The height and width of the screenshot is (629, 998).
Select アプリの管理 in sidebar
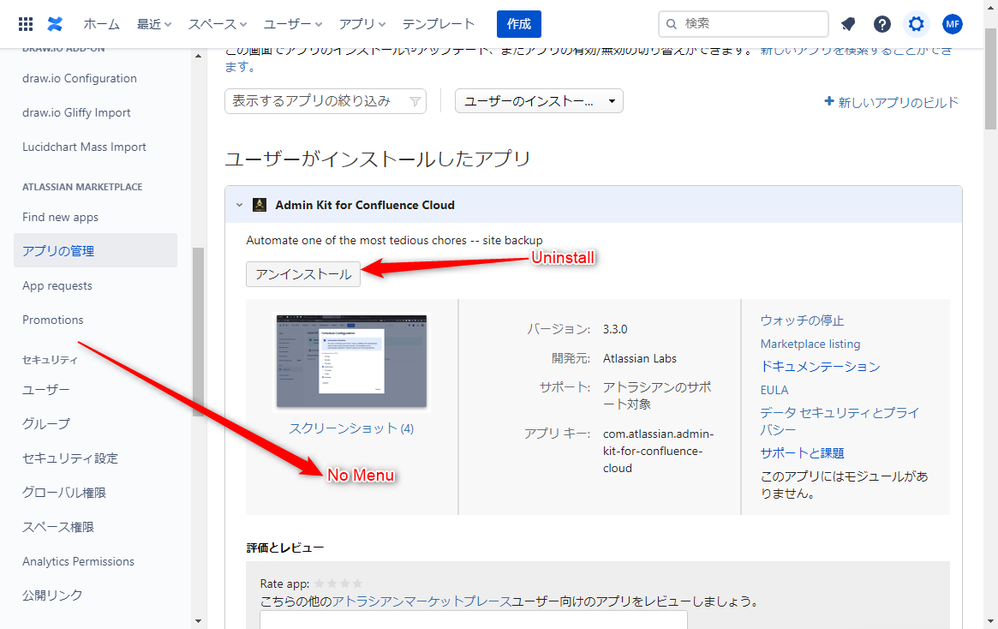(x=95, y=251)
